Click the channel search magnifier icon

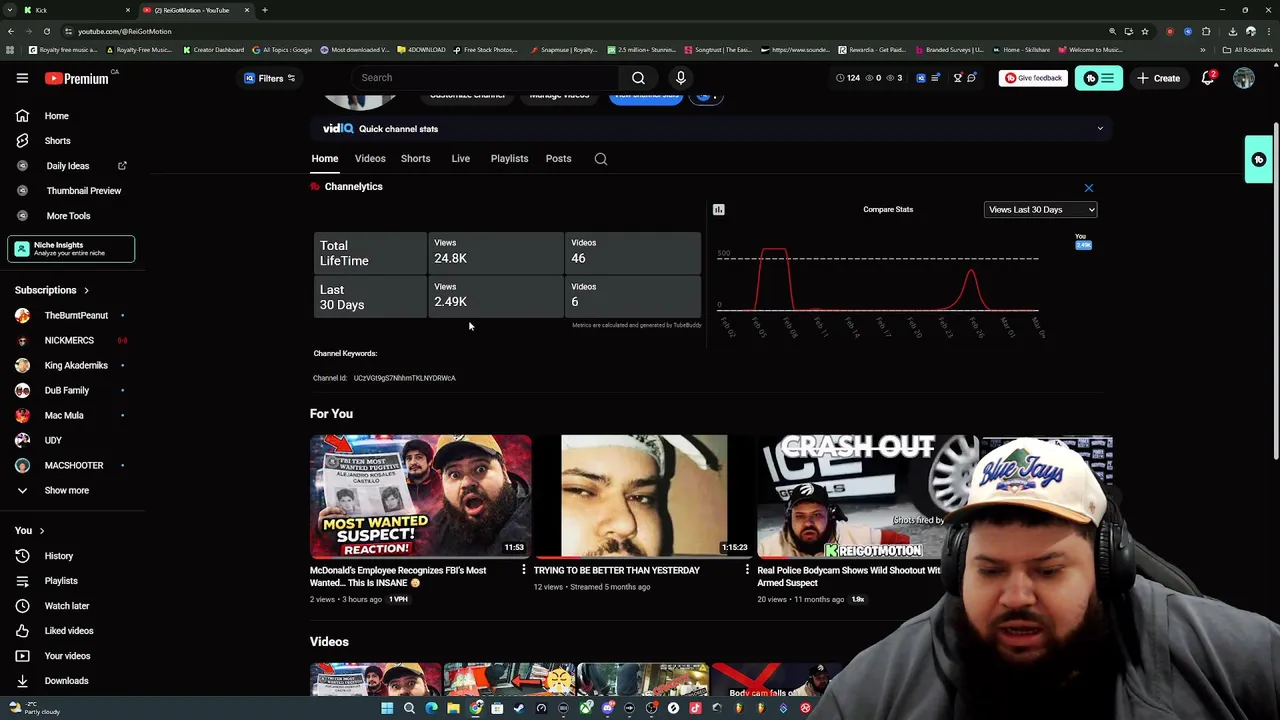click(x=601, y=159)
